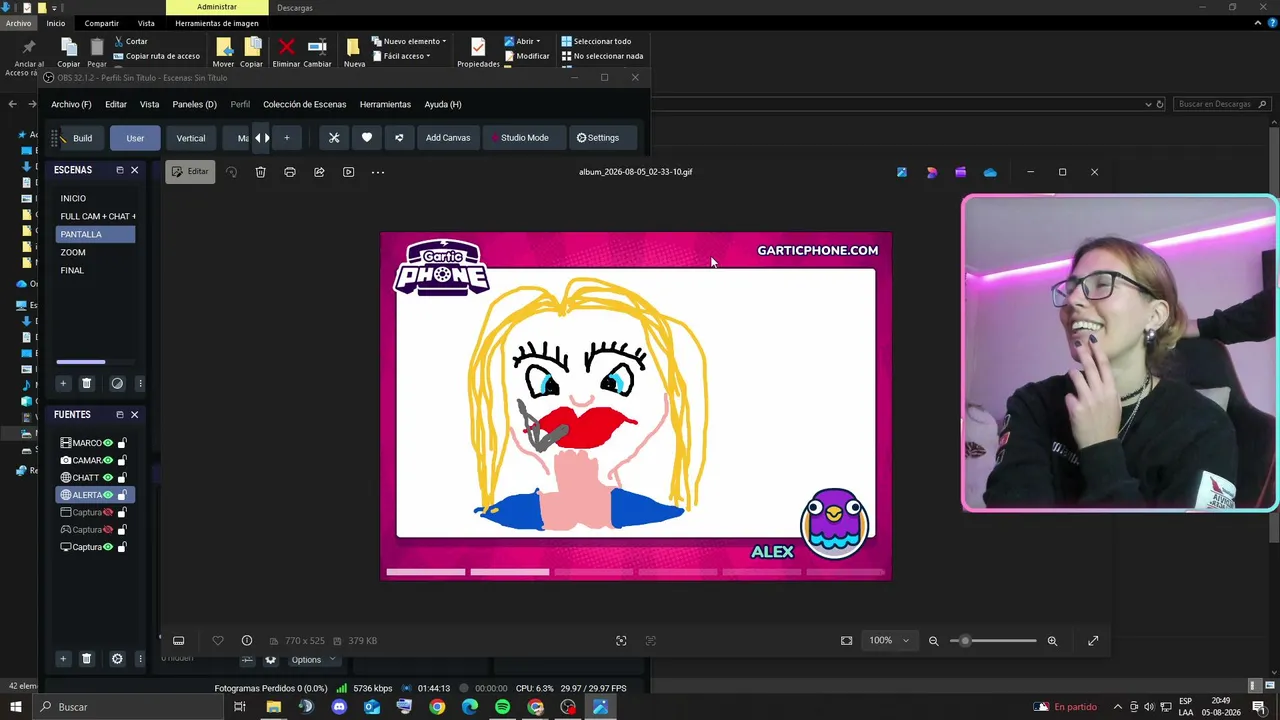The height and width of the screenshot is (720, 1280).
Task: Click the rotate image icon in Photos
Action: pos(231,172)
